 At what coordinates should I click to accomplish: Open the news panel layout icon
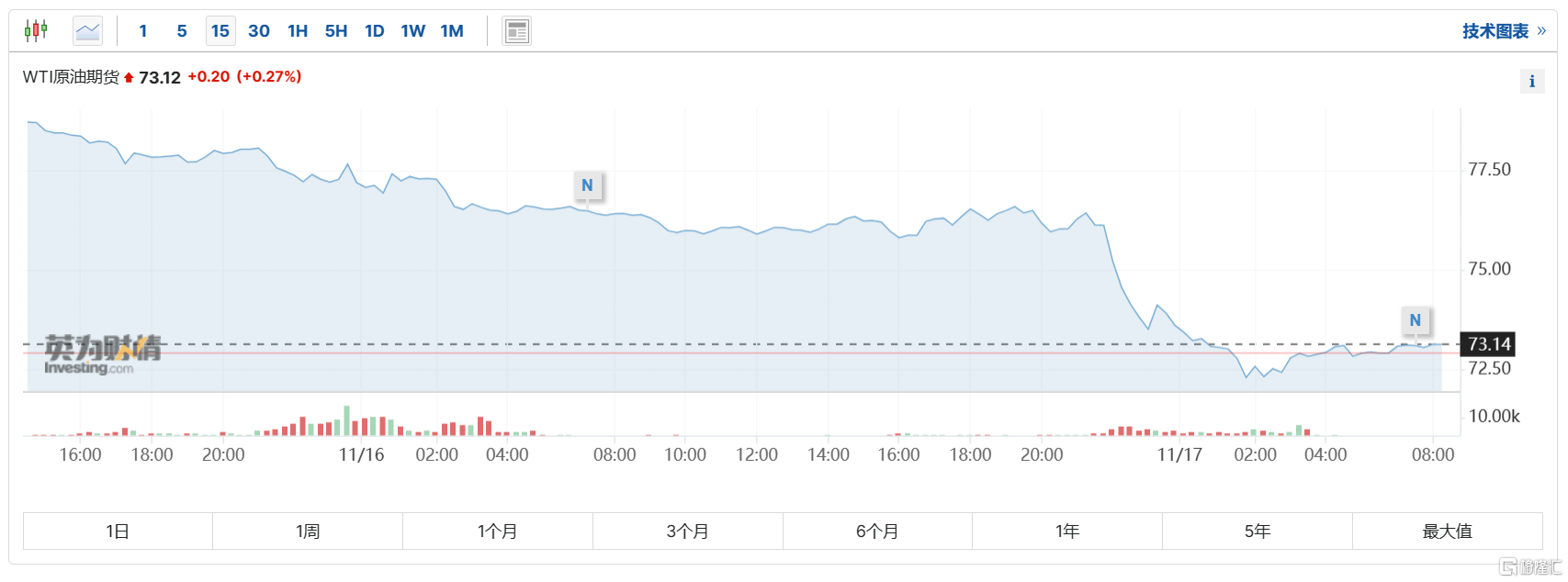[x=517, y=31]
